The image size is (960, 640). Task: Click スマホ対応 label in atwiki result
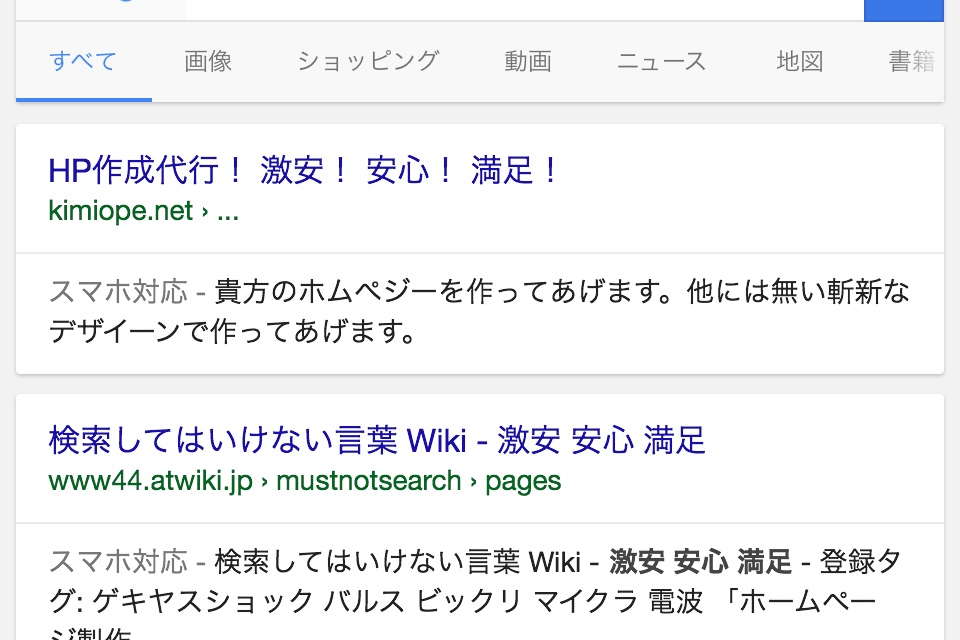pos(118,562)
